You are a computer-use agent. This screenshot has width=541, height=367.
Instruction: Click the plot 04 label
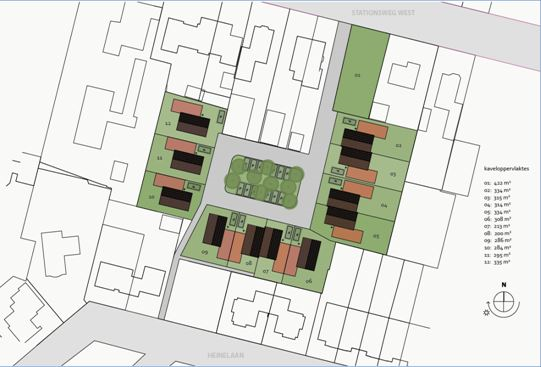[384, 205]
